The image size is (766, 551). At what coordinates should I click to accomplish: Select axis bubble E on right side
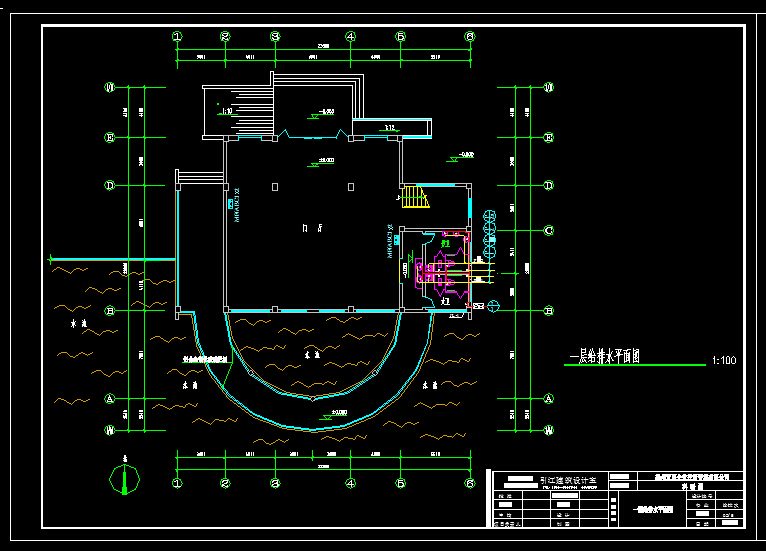click(x=549, y=138)
